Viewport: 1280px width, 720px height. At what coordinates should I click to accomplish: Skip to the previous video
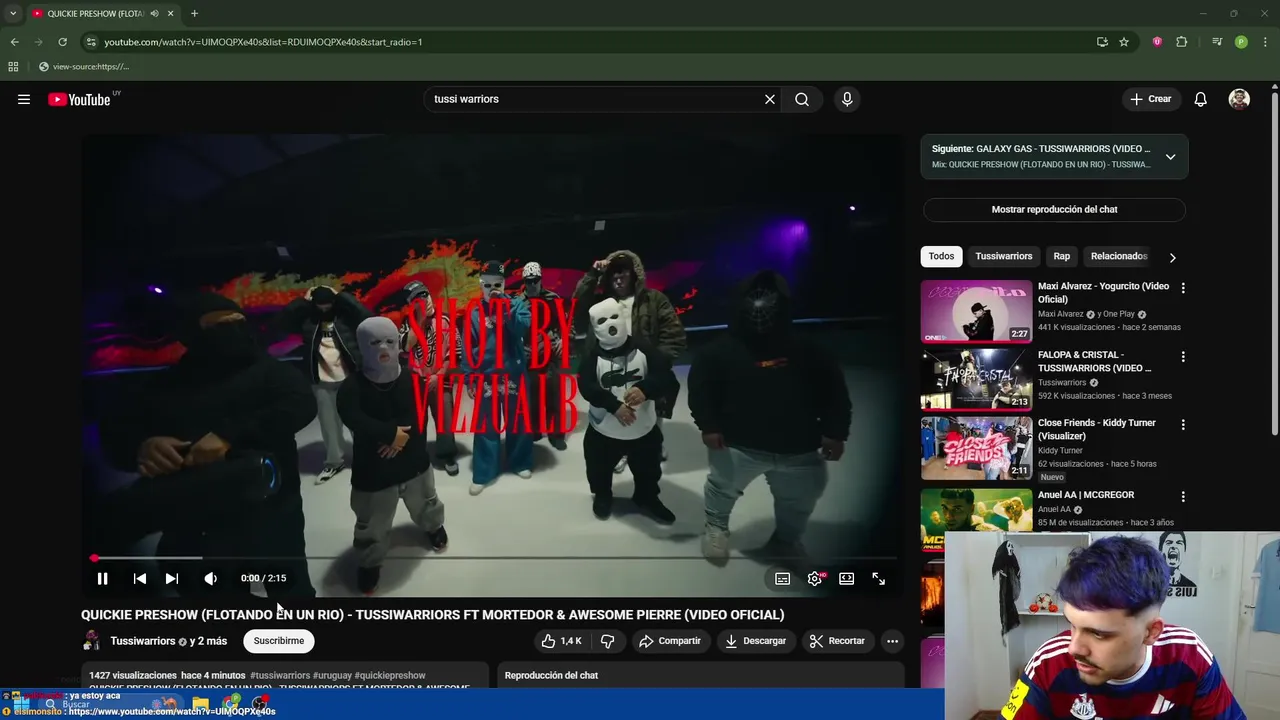140,578
